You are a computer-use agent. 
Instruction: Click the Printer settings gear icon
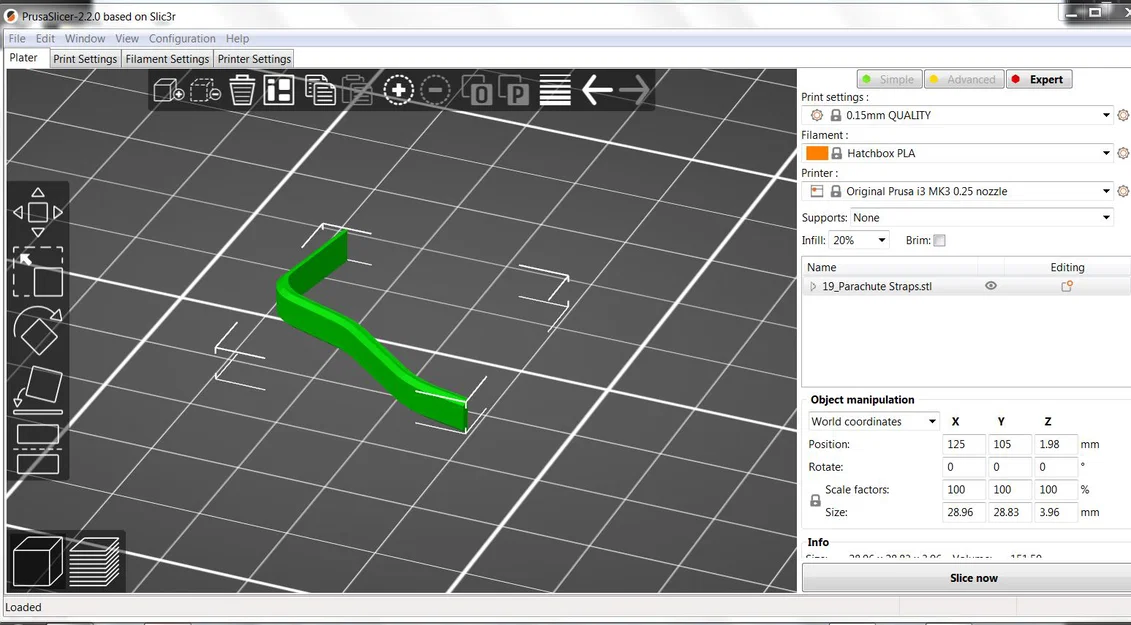coord(1122,191)
